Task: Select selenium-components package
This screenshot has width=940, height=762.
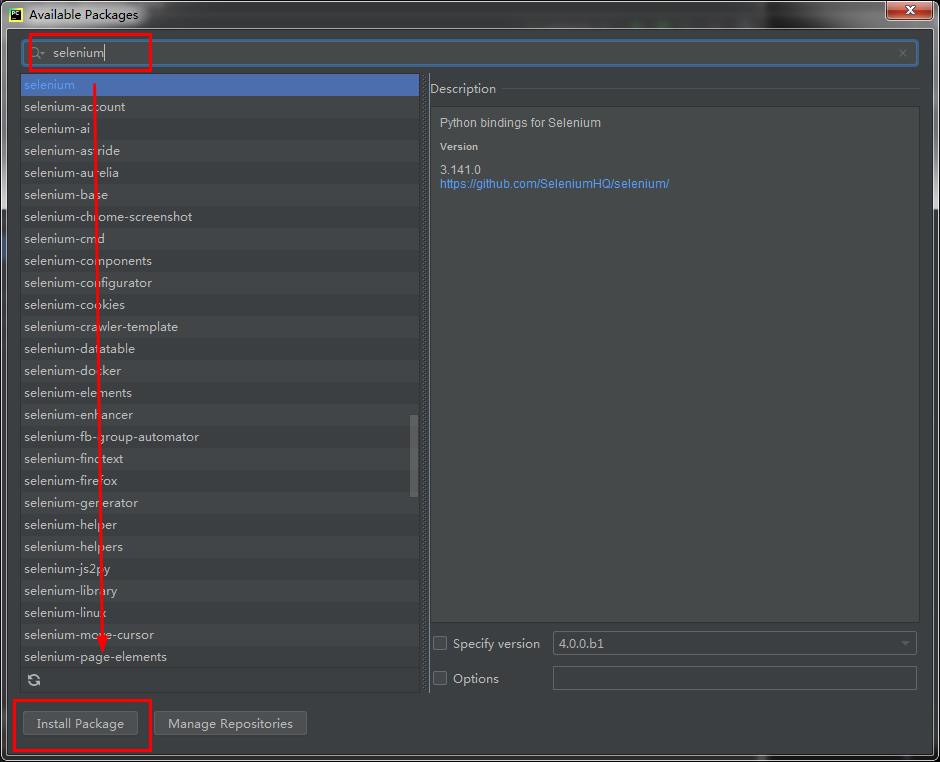Action: [x=219, y=261]
